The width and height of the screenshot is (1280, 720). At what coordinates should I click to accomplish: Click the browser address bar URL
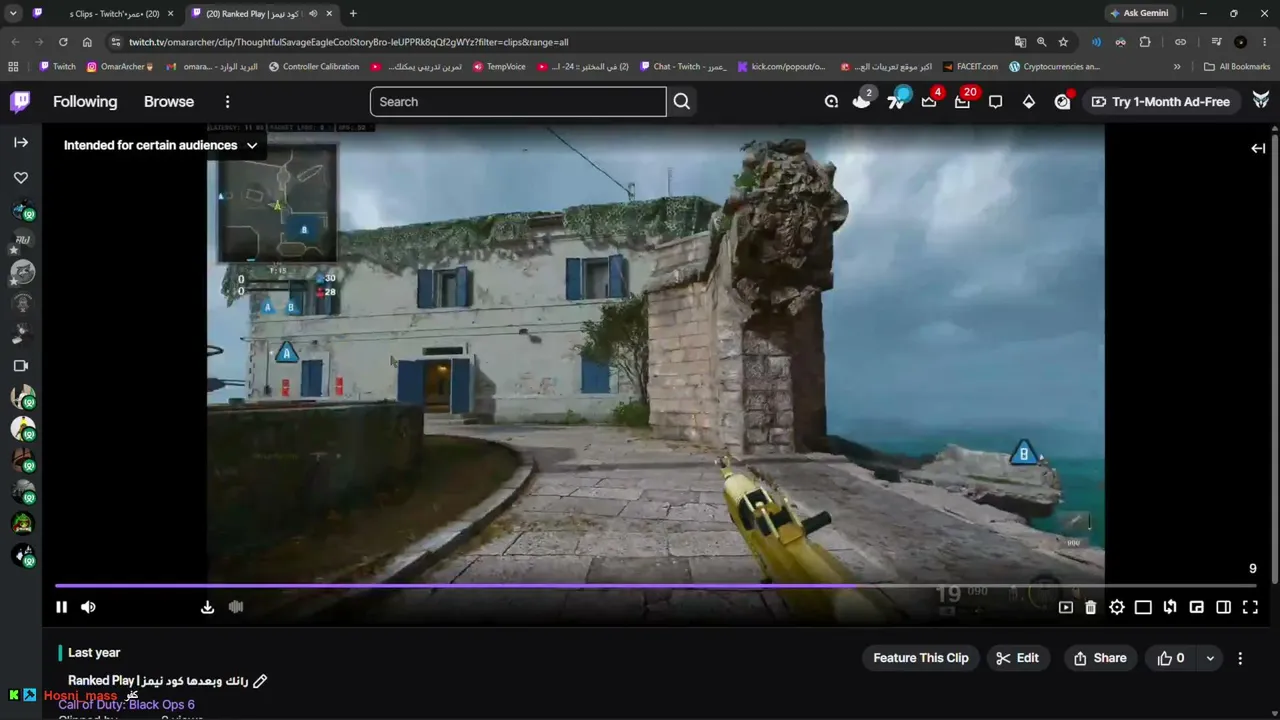(348, 42)
